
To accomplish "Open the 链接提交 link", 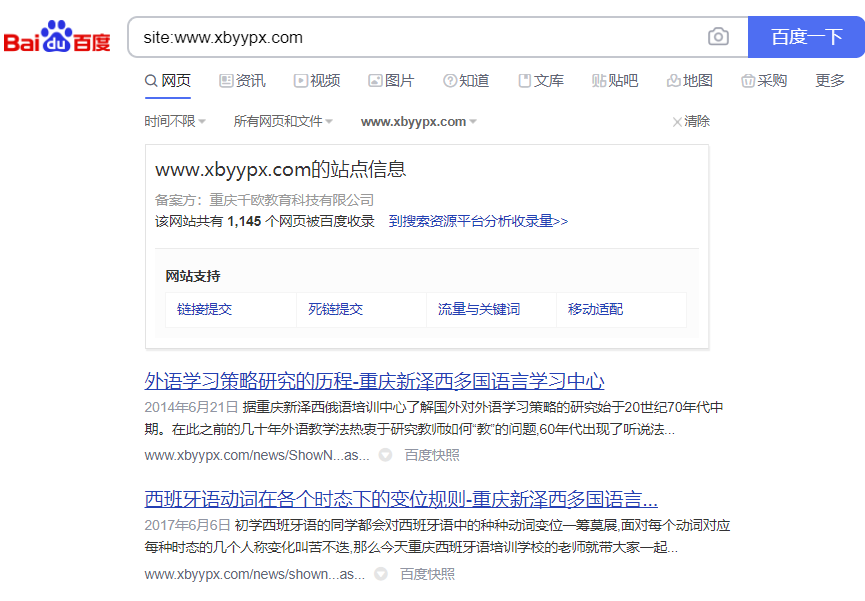I will tap(205, 309).
